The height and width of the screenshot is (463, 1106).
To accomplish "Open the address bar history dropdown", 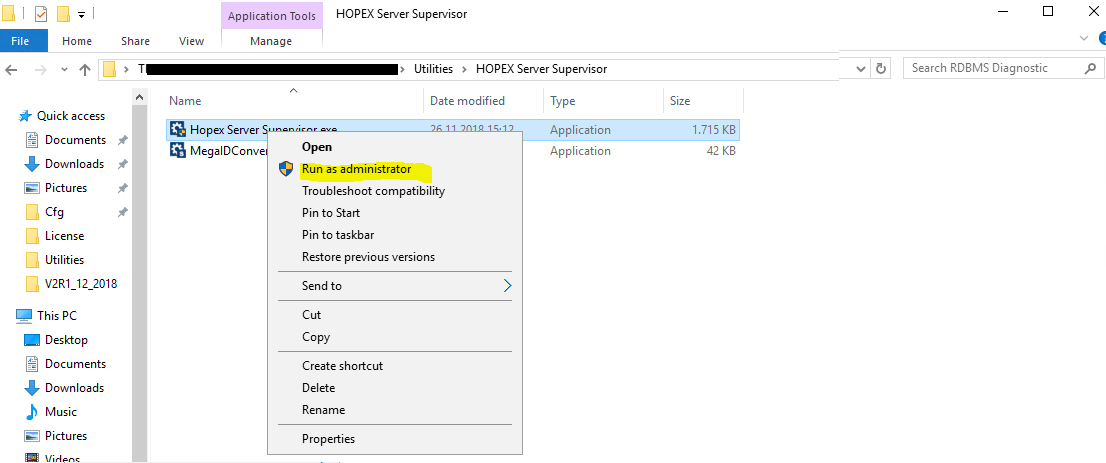I will (x=861, y=68).
